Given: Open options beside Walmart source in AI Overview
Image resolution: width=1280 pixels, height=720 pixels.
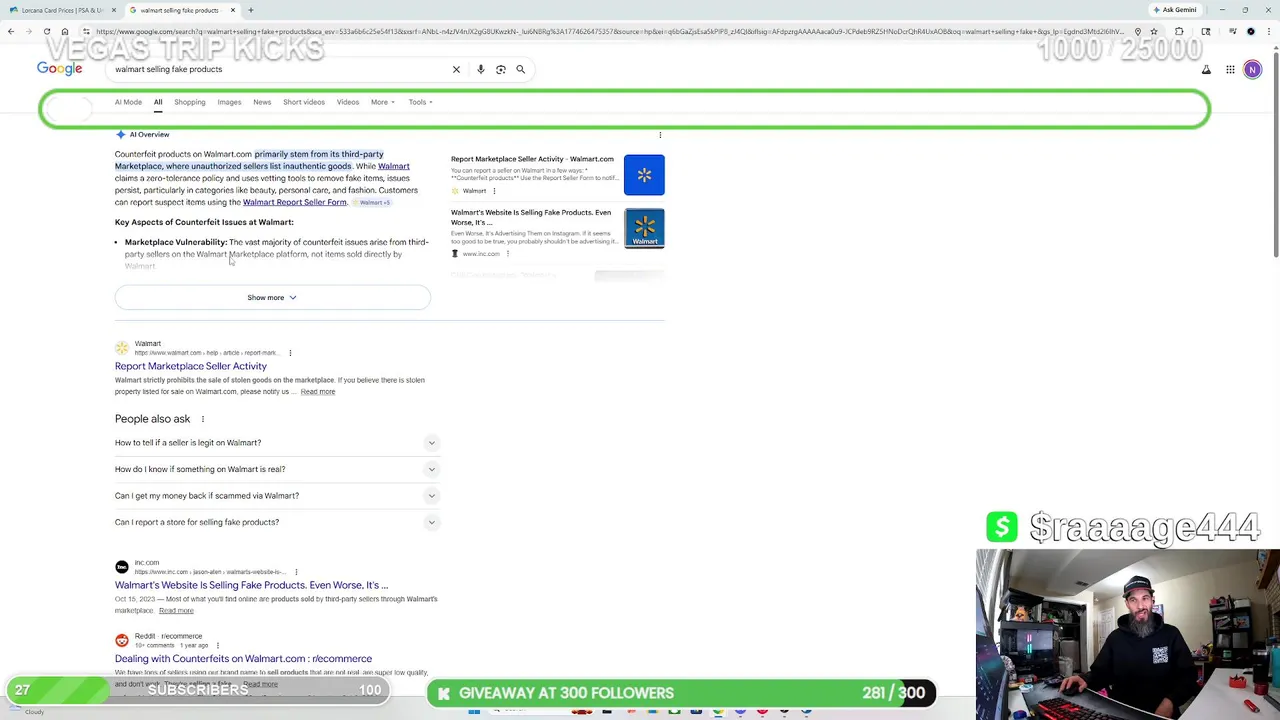Looking at the screenshot, I should click(x=494, y=191).
